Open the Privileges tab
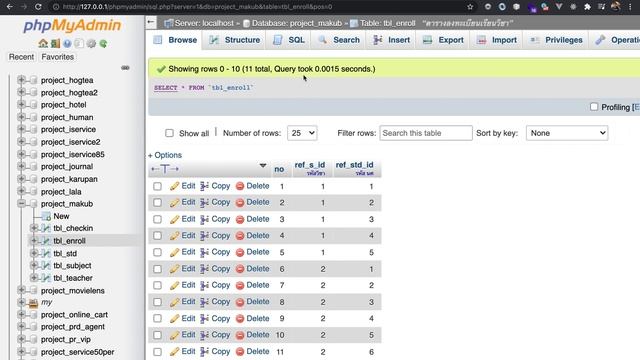The width and height of the screenshot is (640, 360). [x=556, y=40]
